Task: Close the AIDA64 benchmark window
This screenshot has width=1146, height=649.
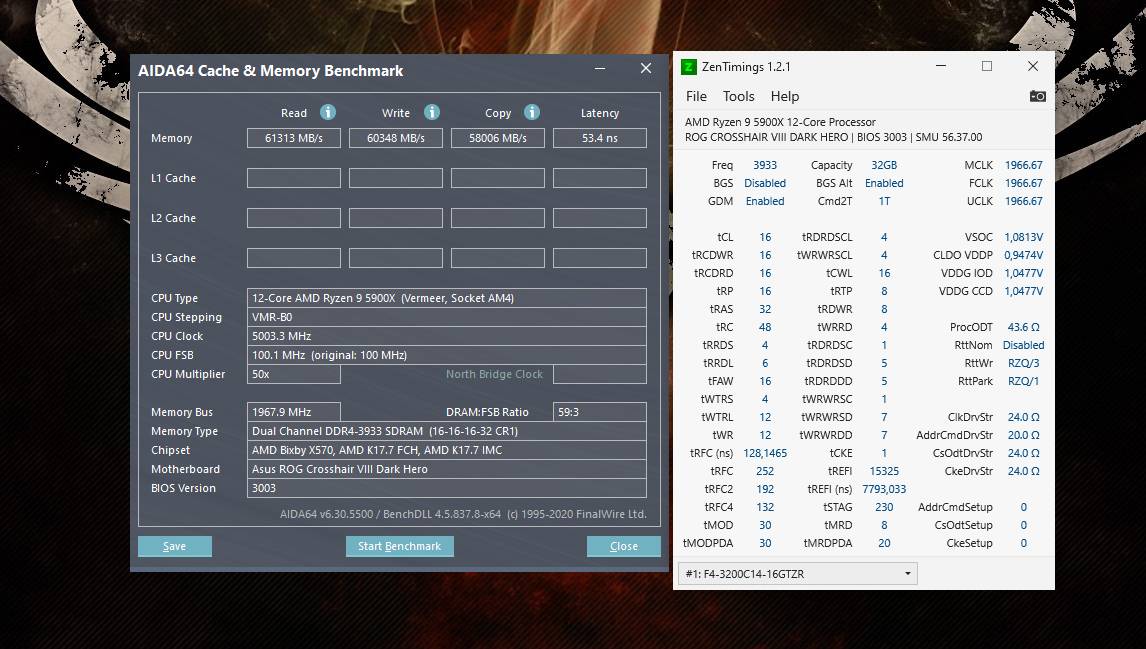Action: pos(645,68)
